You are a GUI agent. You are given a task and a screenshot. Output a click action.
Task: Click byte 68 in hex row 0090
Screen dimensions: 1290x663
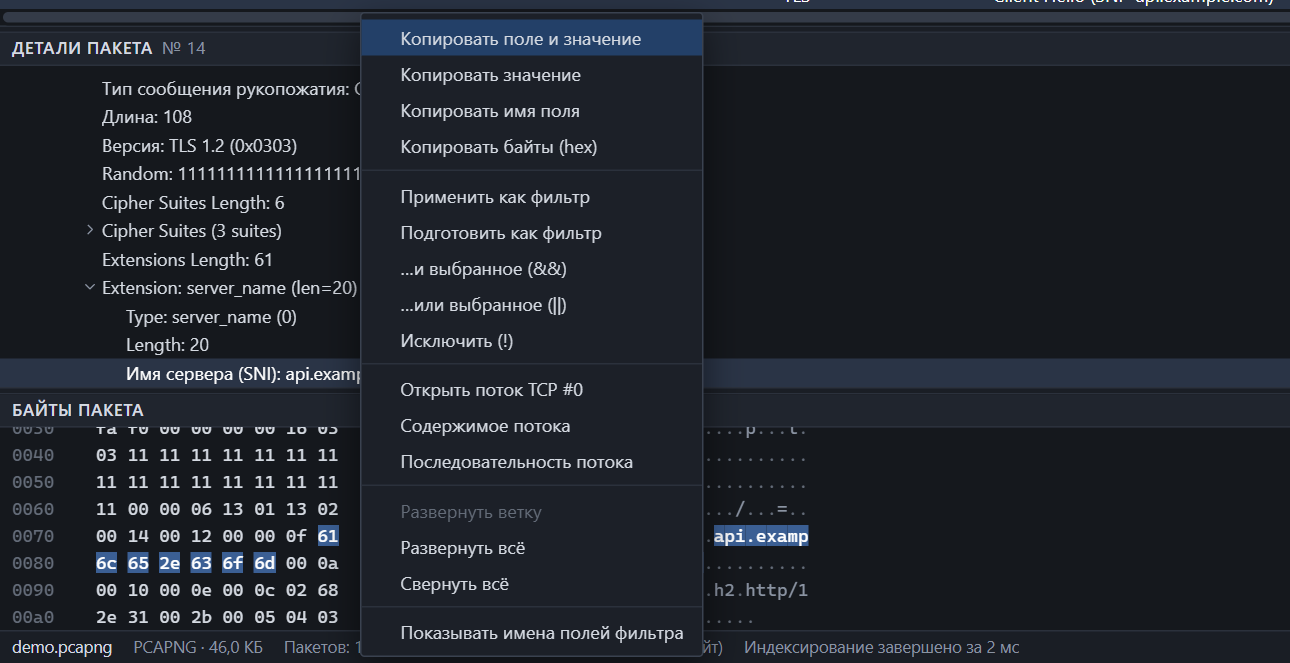[x=328, y=590]
